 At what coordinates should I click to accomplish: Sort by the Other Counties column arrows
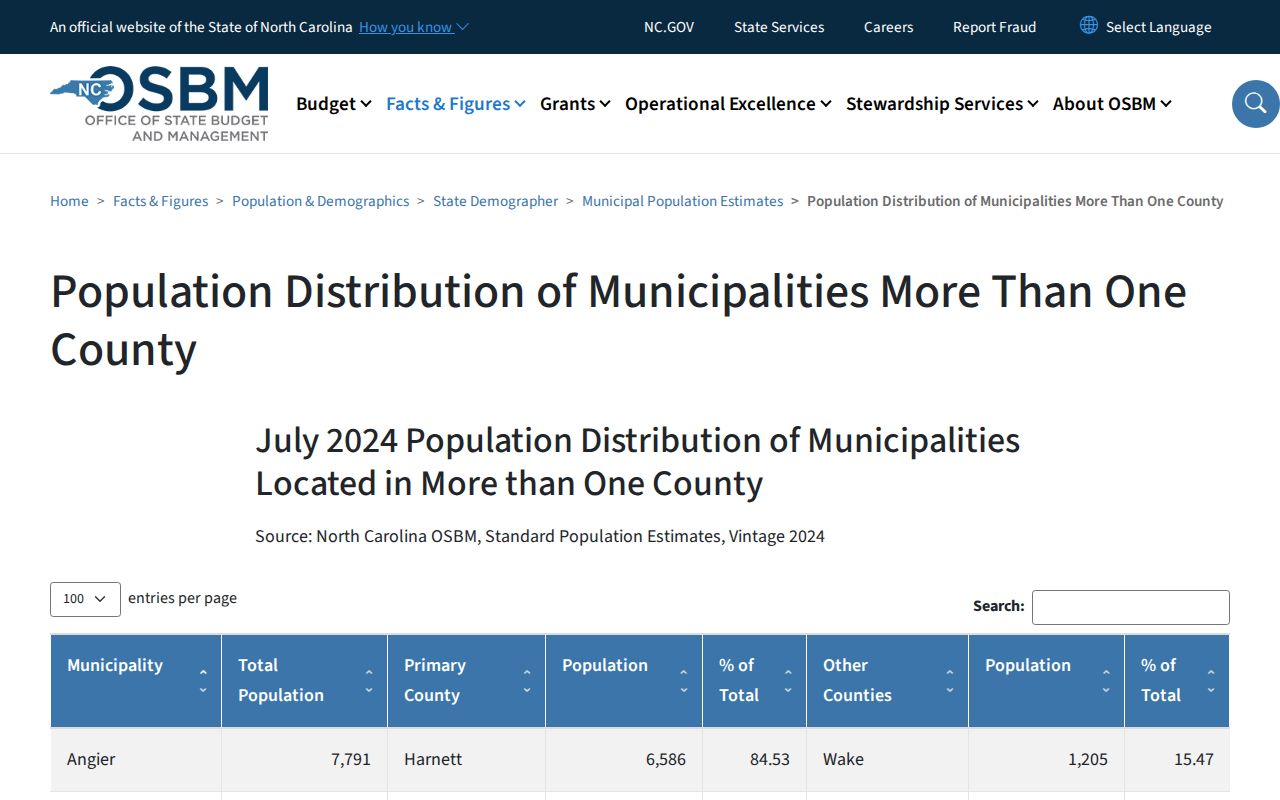pyautogui.click(x=950, y=681)
